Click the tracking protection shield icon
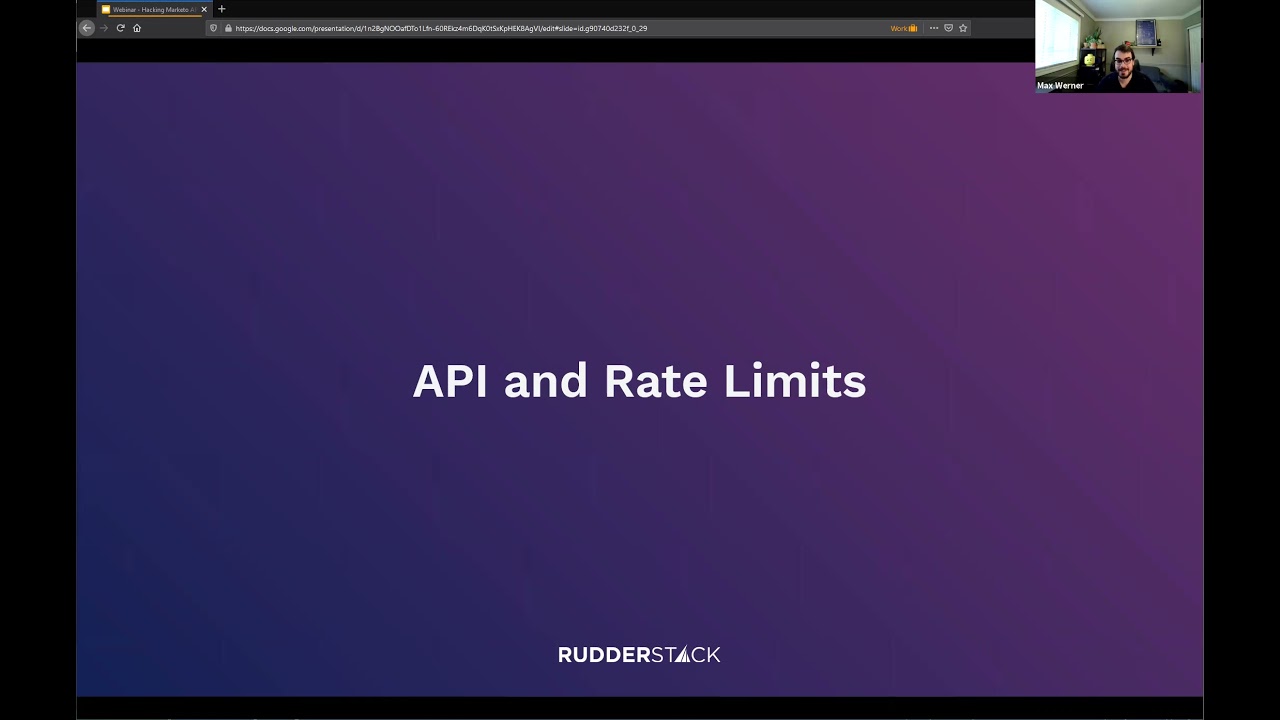Screen dimensions: 1280x720 coord(213,28)
